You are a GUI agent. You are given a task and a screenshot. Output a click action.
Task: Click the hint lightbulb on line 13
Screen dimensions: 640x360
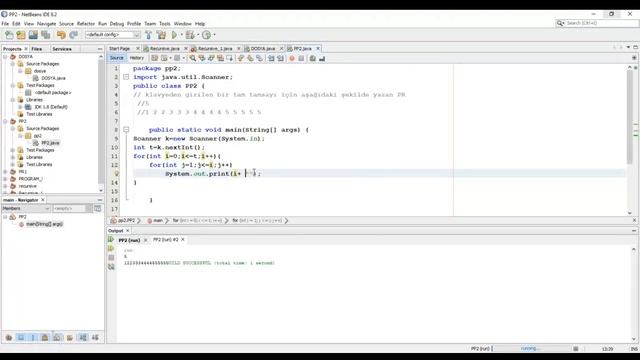(117, 174)
